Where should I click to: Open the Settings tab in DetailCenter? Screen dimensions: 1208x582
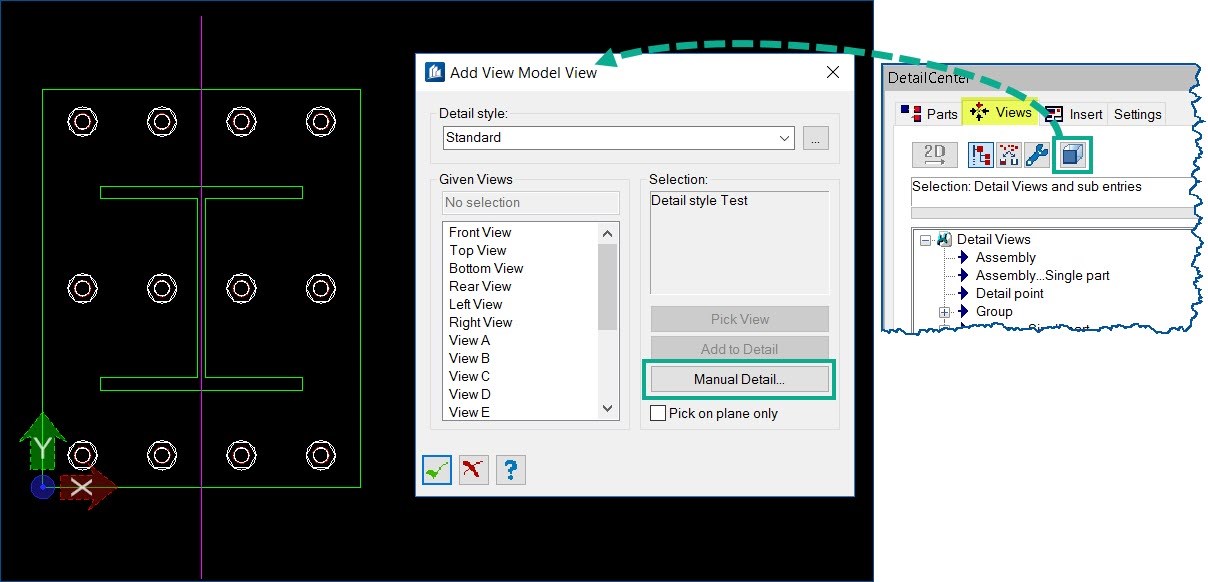coord(1136,113)
